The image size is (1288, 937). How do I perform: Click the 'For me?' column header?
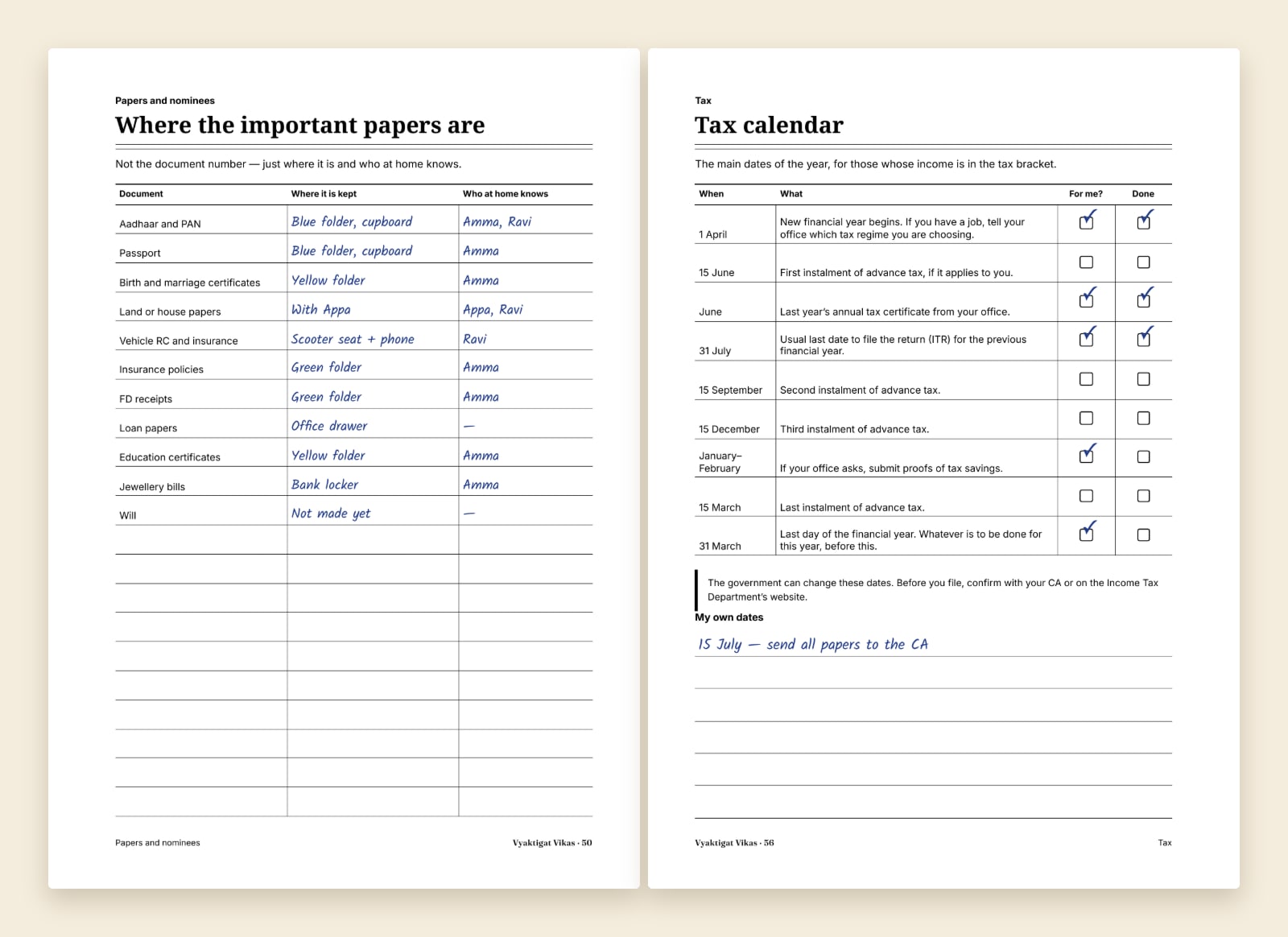point(1086,194)
